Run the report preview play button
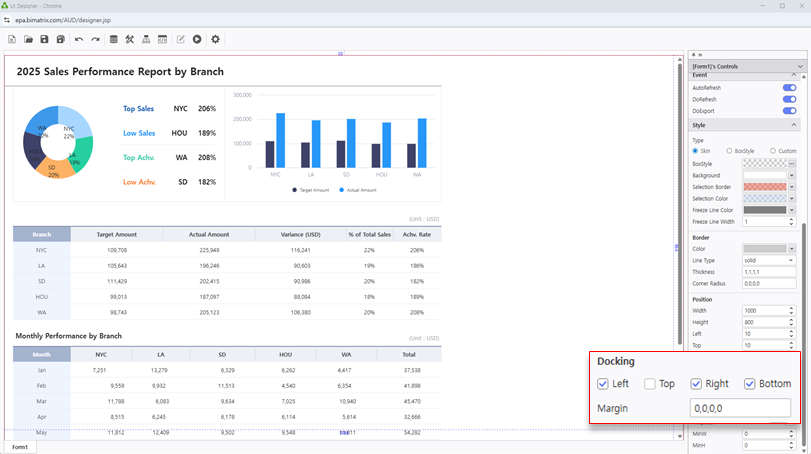Image resolution: width=811 pixels, height=454 pixels. (197, 40)
